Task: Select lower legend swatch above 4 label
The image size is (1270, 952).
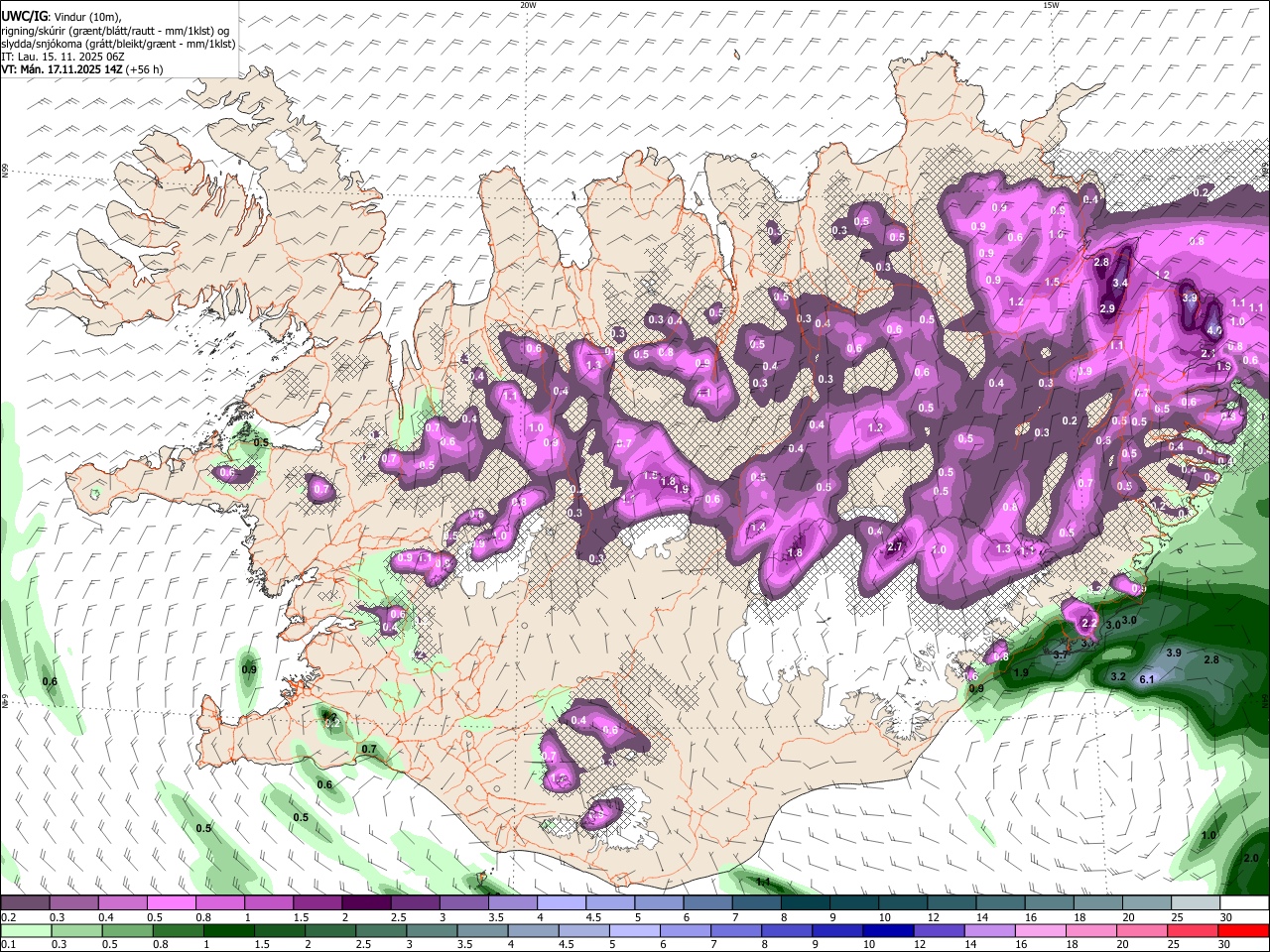Action: coord(534,931)
